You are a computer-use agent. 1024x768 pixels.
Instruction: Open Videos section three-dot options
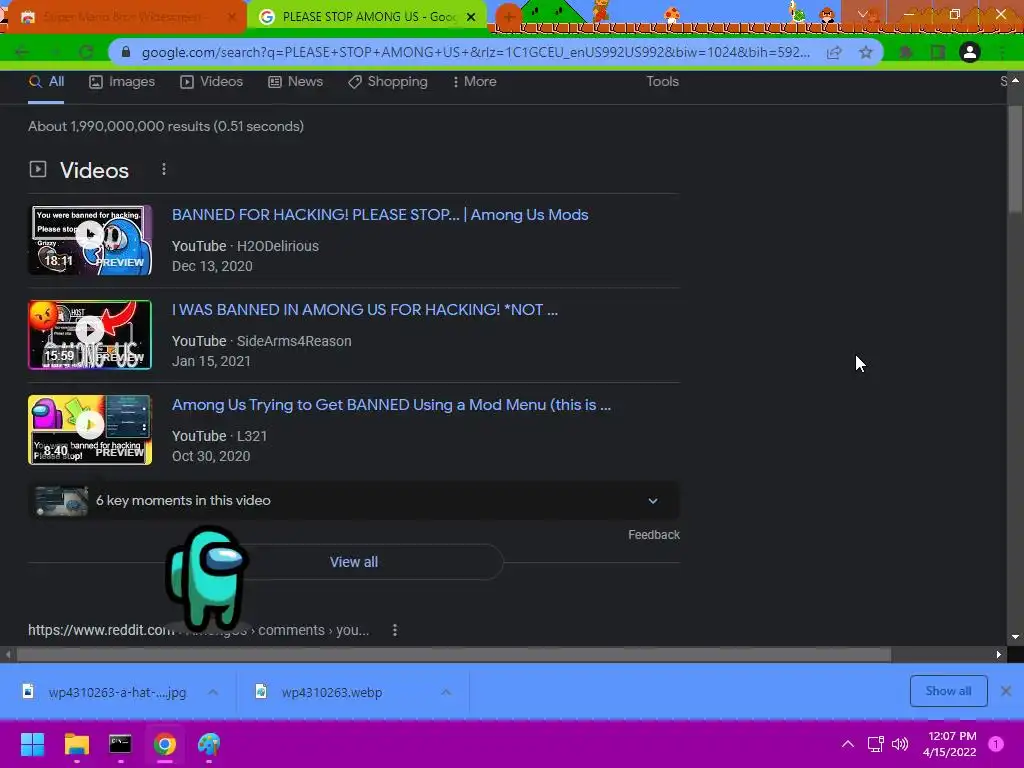click(x=164, y=170)
